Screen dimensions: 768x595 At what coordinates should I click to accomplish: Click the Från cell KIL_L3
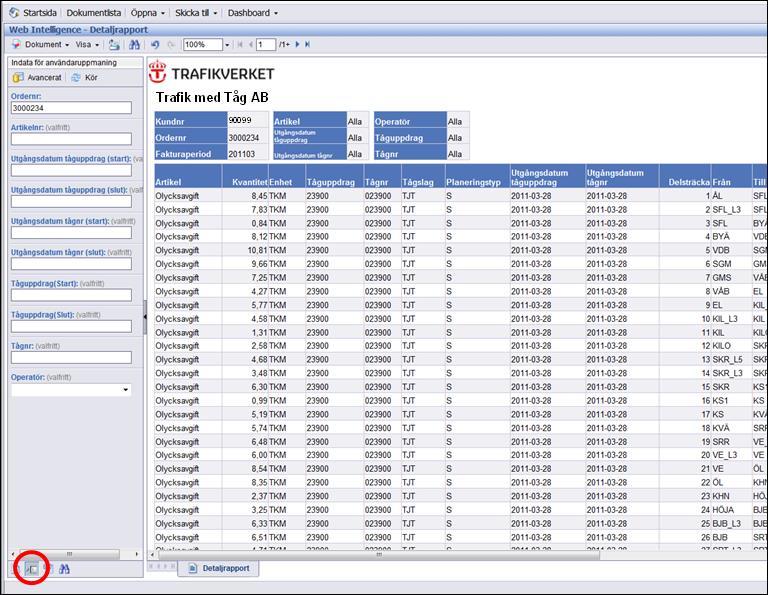[x=725, y=319]
